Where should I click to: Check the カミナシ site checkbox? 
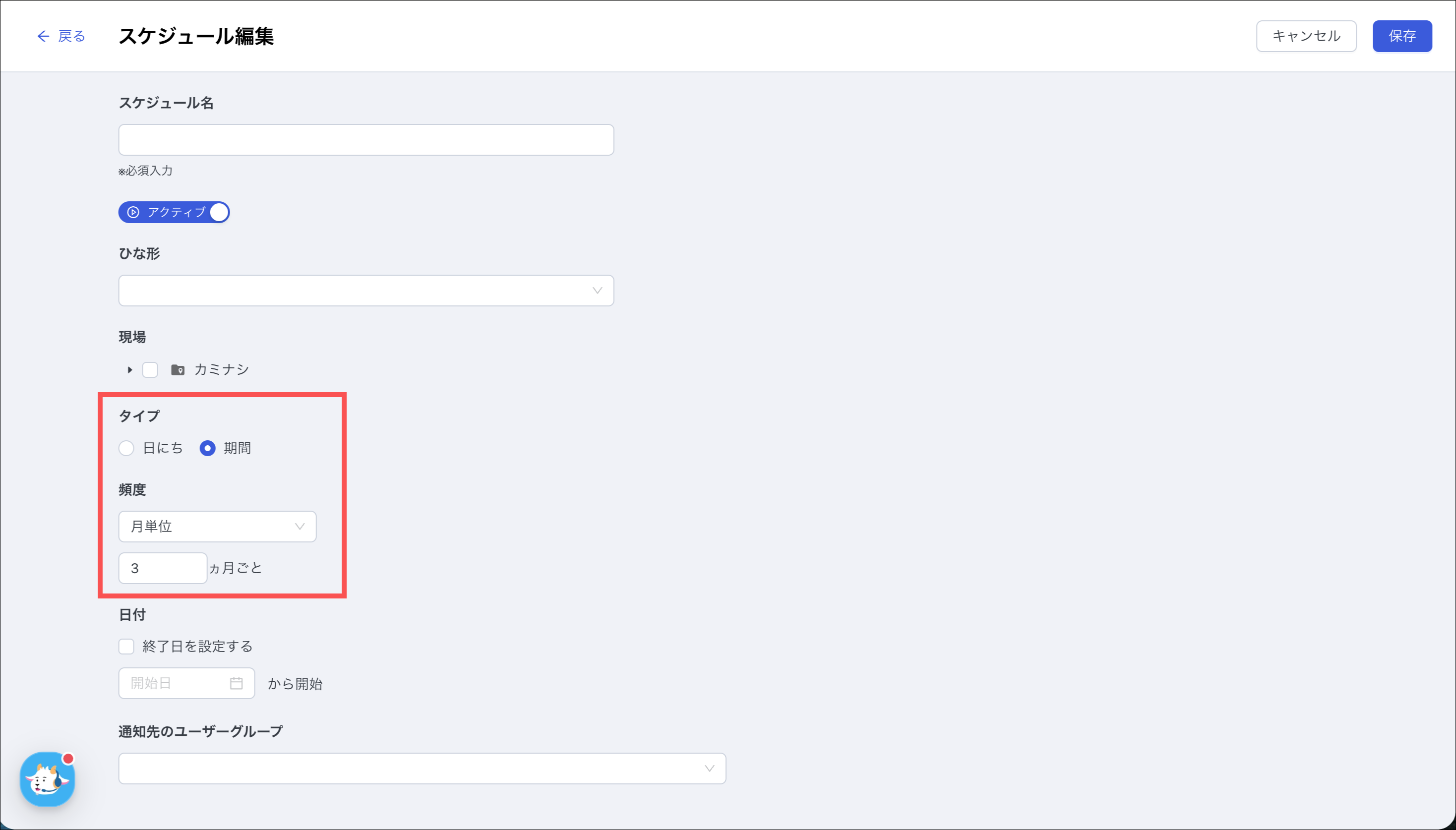[x=150, y=370]
